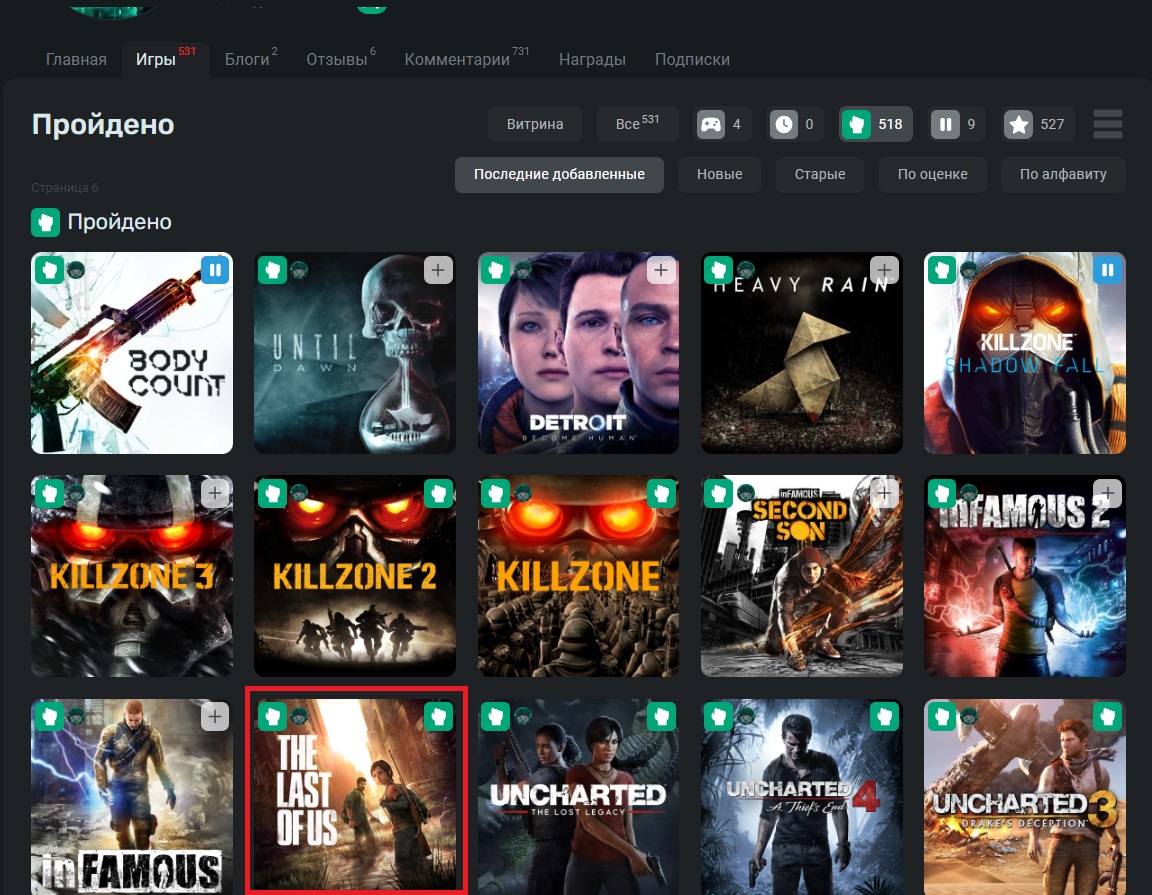
Task: Open the Главная profile tab
Action: point(76,60)
